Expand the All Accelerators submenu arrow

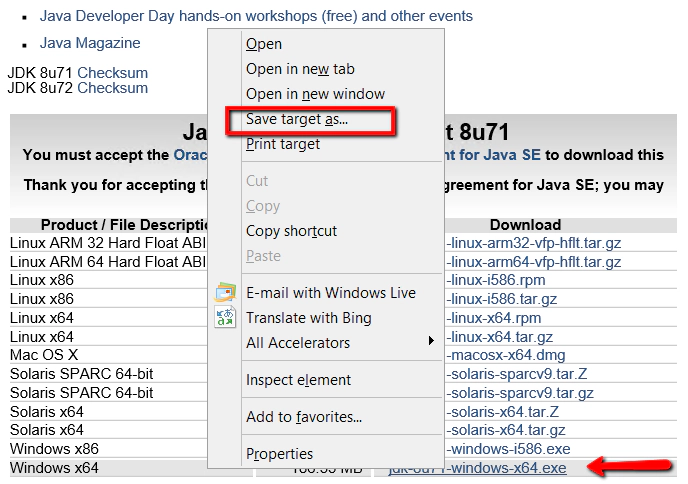432,343
